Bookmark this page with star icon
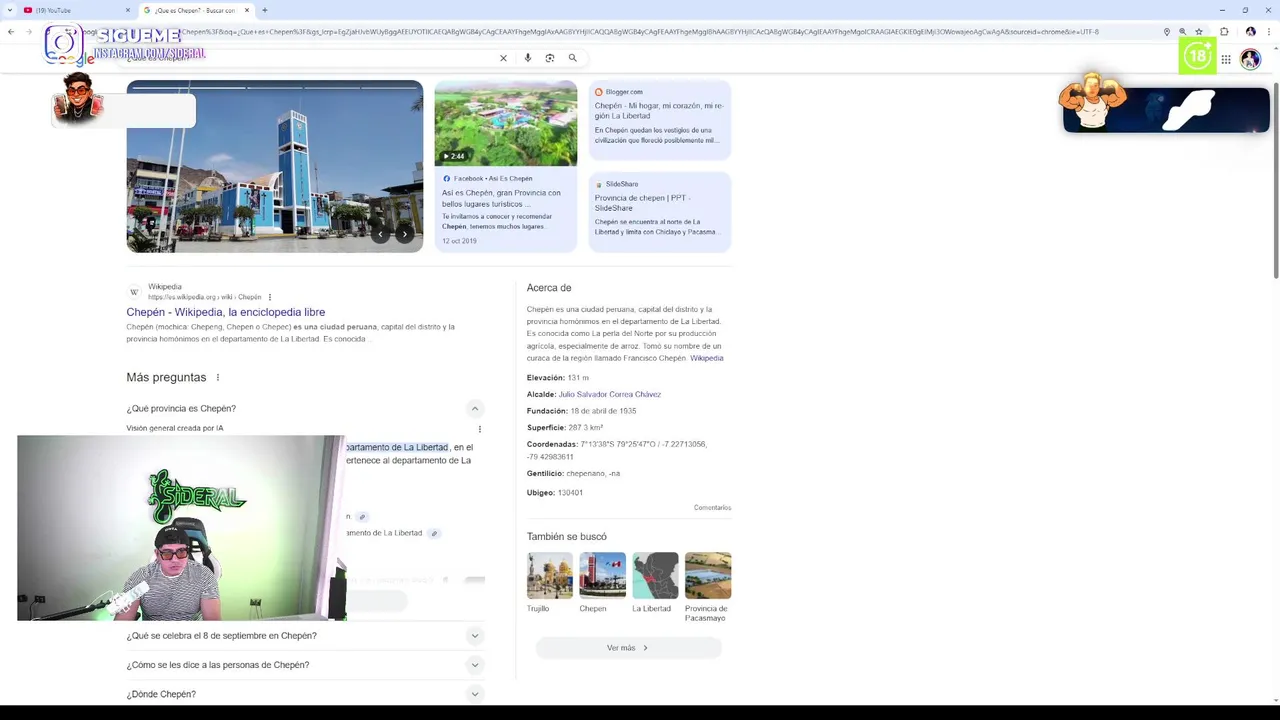Screen dimensions: 1280x720 (x=1199, y=32)
